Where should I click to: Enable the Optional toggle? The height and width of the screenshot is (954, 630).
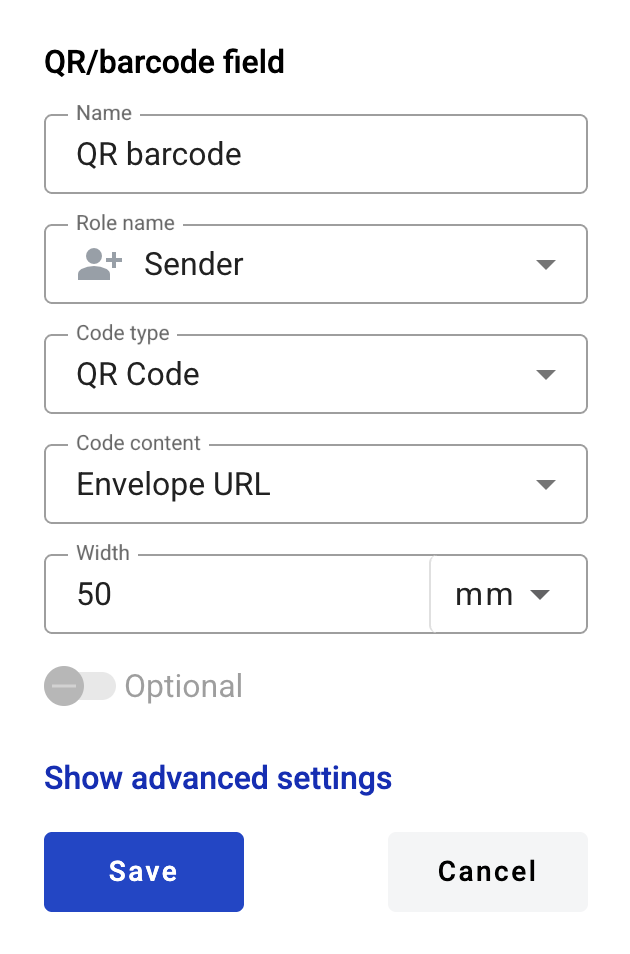pos(81,686)
